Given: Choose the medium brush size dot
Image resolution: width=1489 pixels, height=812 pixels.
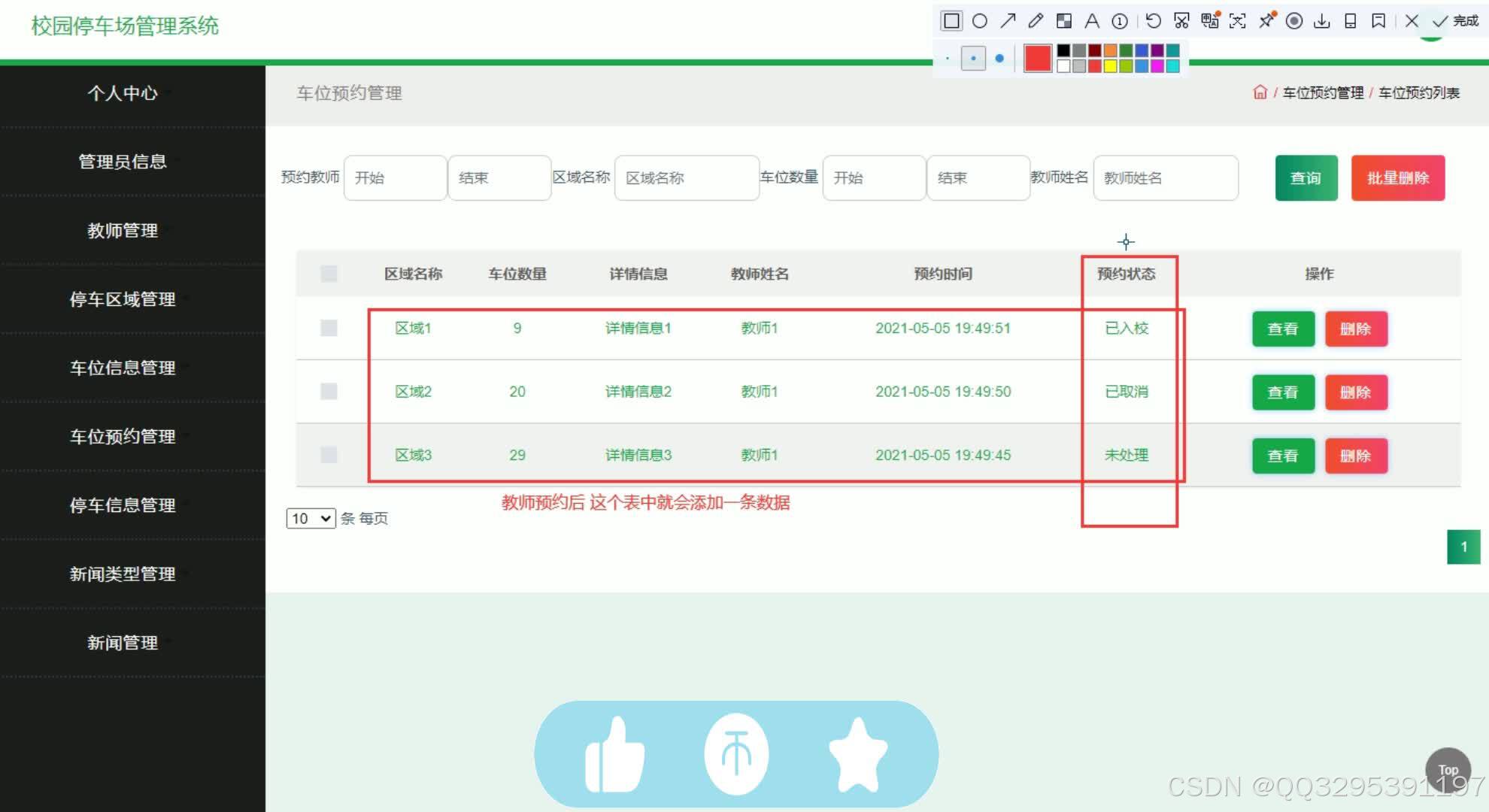Looking at the screenshot, I should (973, 58).
